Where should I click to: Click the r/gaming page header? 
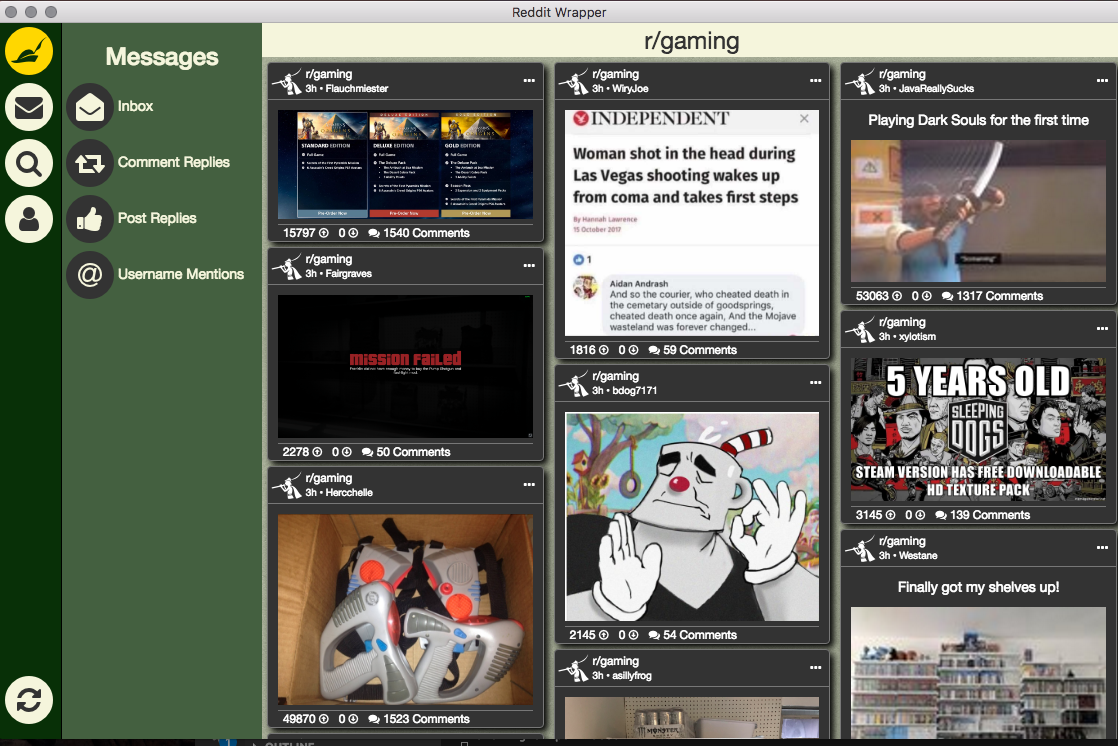(x=691, y=41)
